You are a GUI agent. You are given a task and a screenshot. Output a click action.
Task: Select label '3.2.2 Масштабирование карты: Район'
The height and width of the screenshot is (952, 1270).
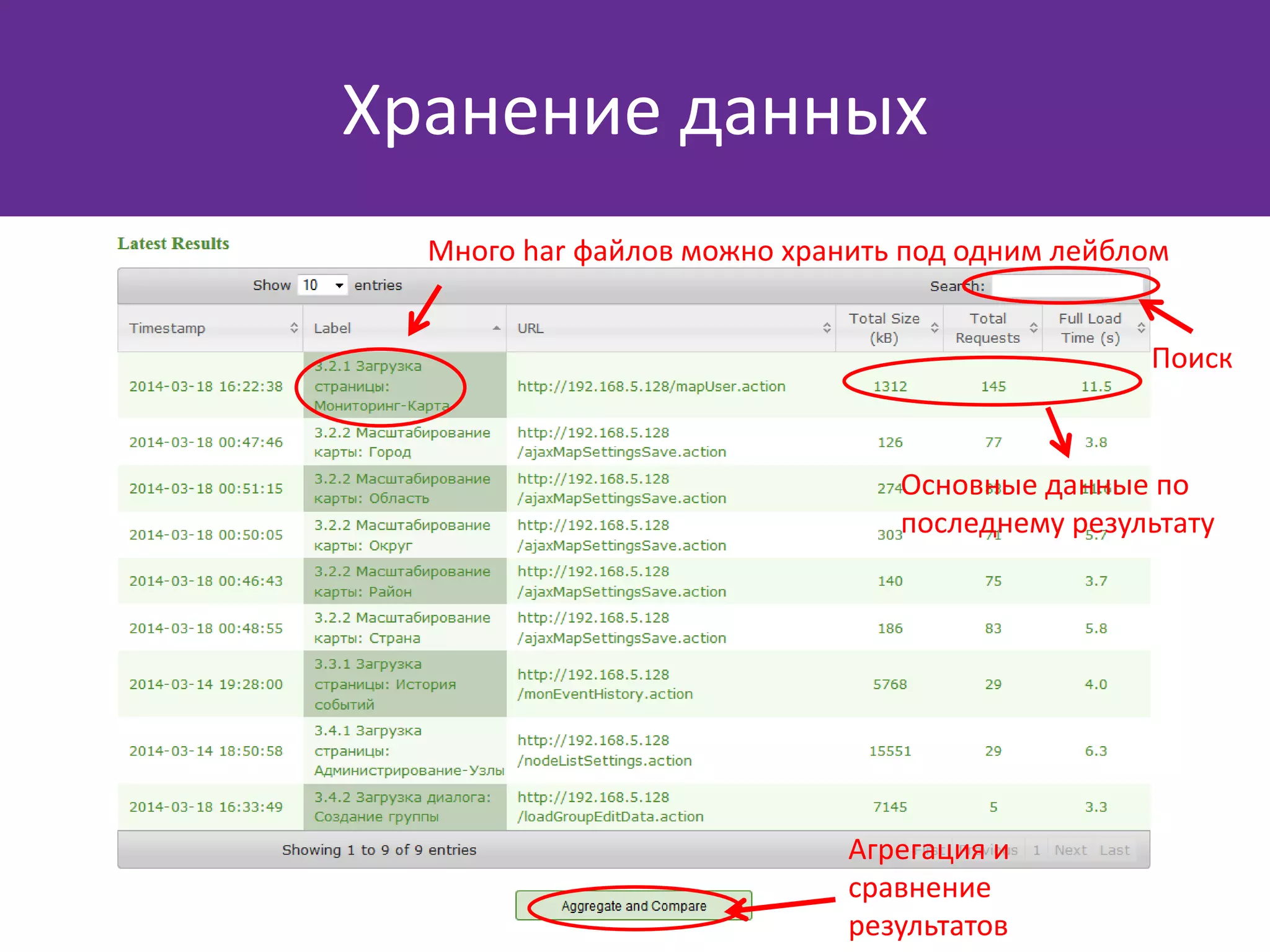[402, 581]
